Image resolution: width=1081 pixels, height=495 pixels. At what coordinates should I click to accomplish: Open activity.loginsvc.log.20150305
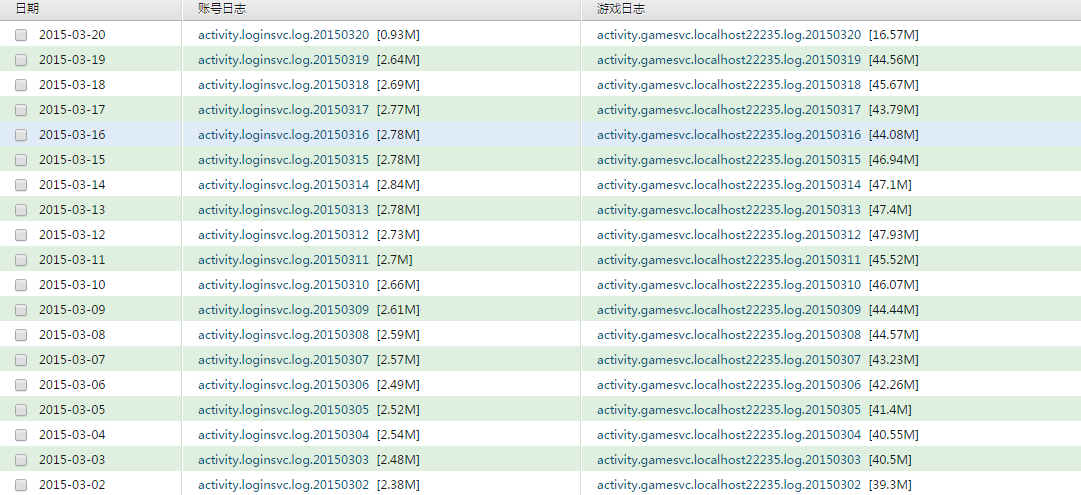(283, 410)
